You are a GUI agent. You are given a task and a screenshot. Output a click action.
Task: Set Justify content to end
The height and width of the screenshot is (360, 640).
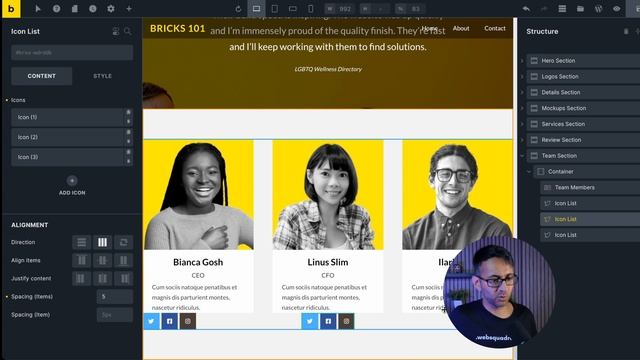click(123, 279)
